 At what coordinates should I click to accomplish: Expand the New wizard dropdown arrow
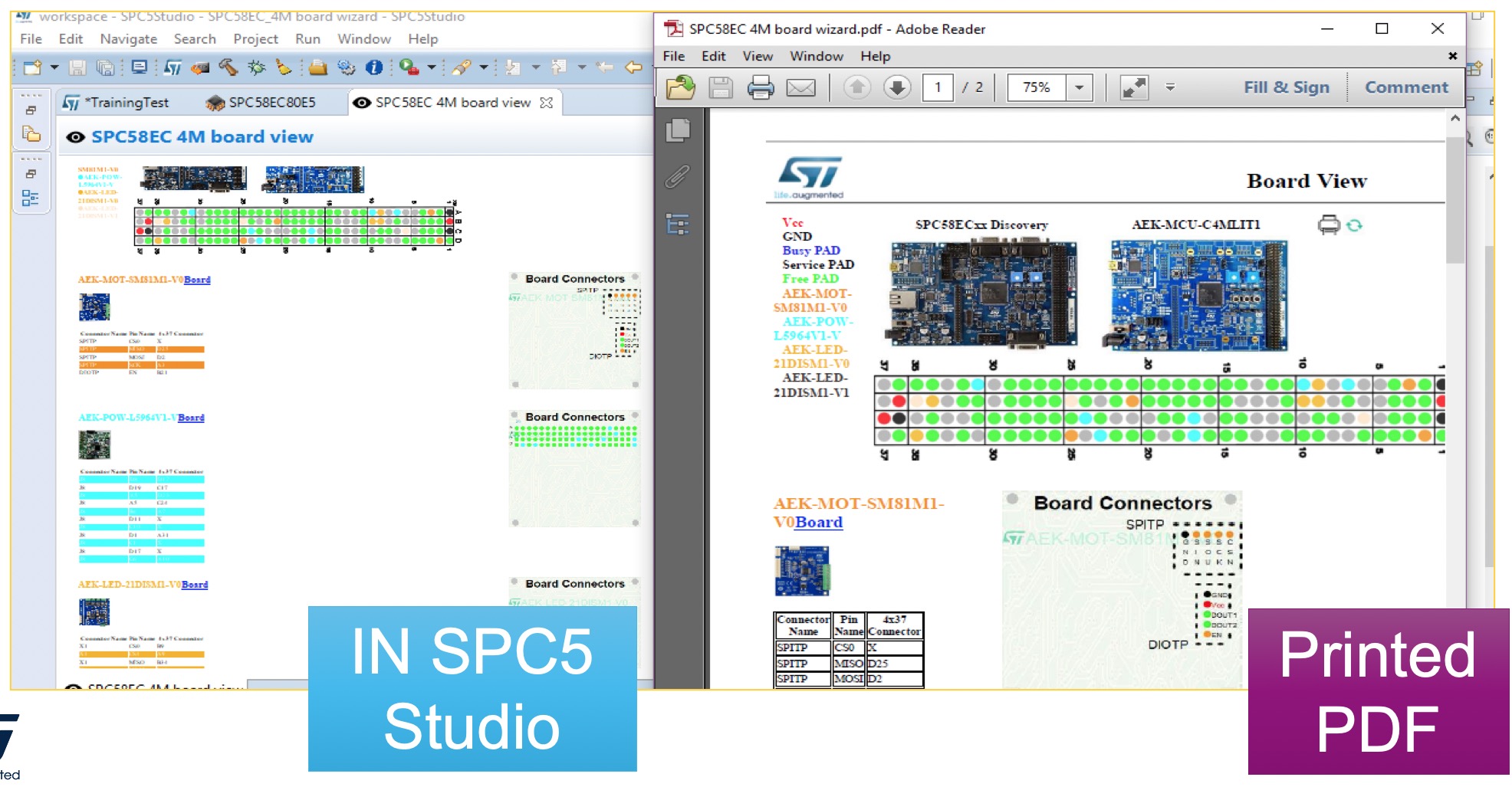(54, 67)
